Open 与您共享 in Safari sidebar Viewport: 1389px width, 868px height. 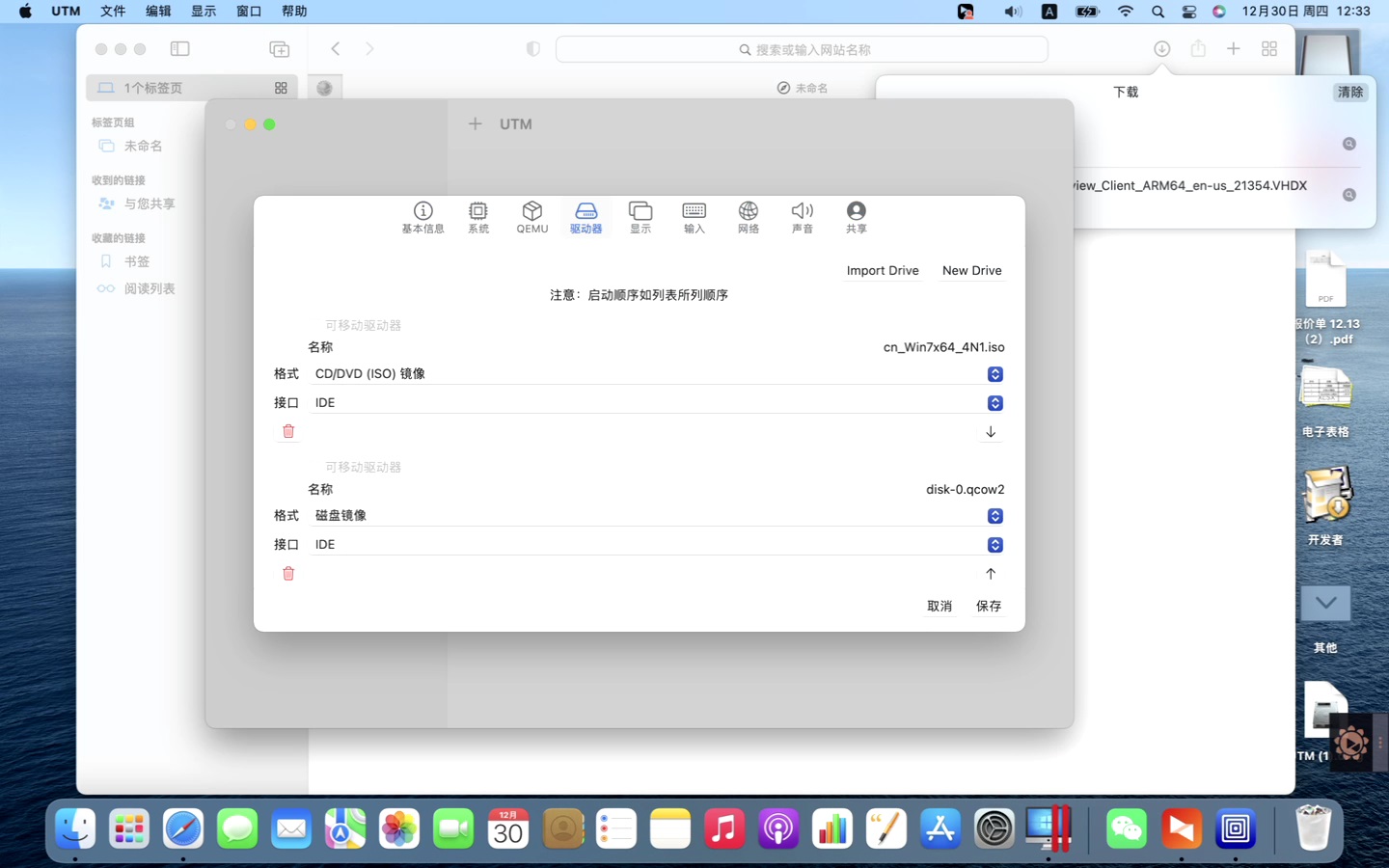click(138, 203)
